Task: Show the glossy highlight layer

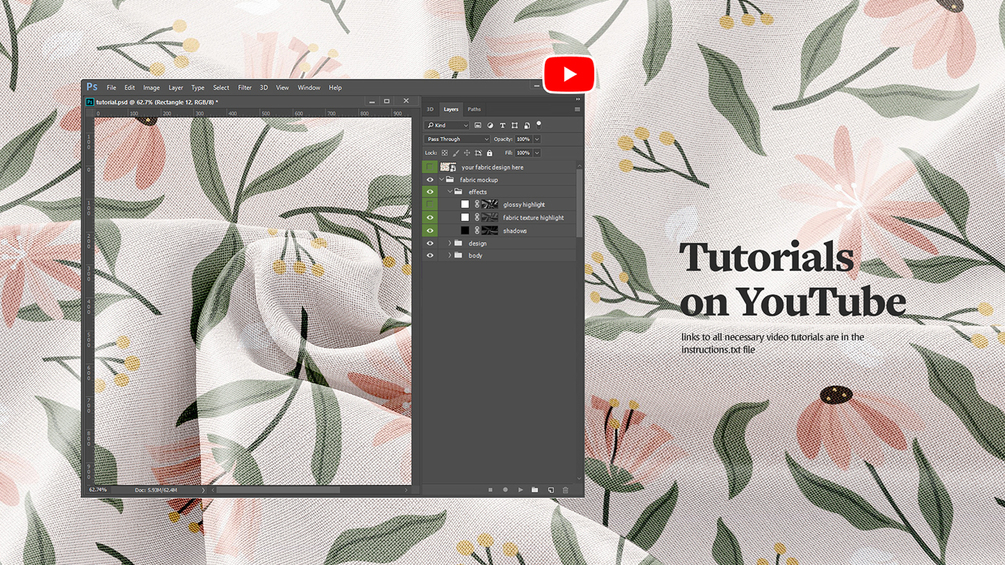Action: pyautogui.click(x=429, y=204)
